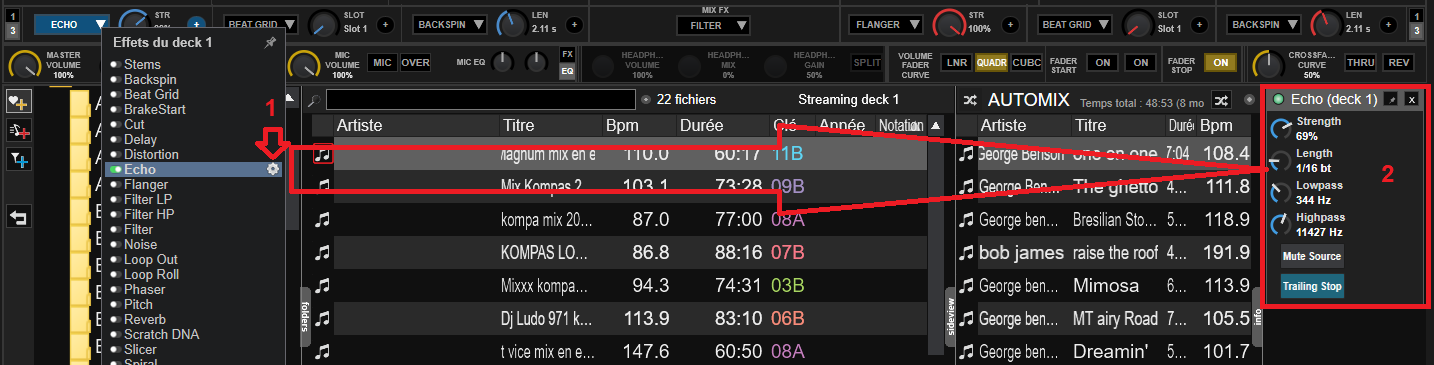Screen dimensions: 1434x365
Task: Click the browser search input field
Action: 481,100
